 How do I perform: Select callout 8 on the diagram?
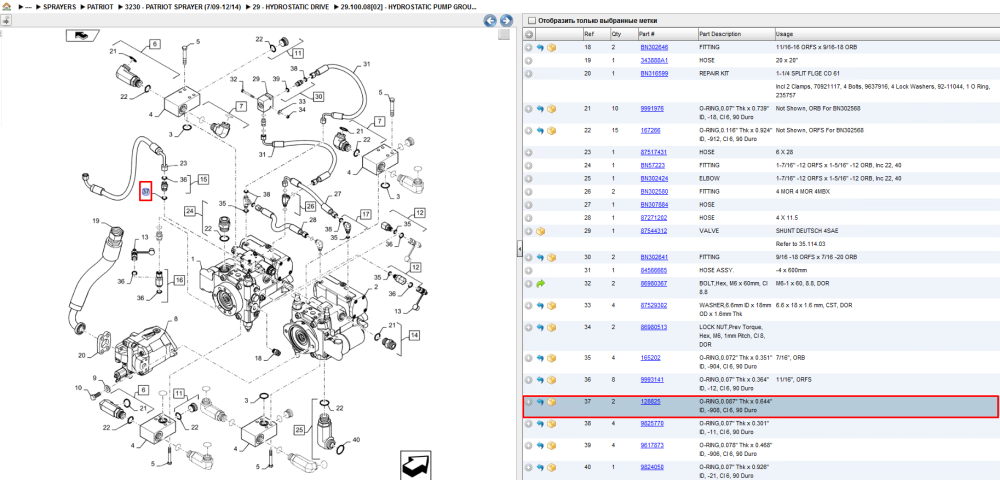175,318
